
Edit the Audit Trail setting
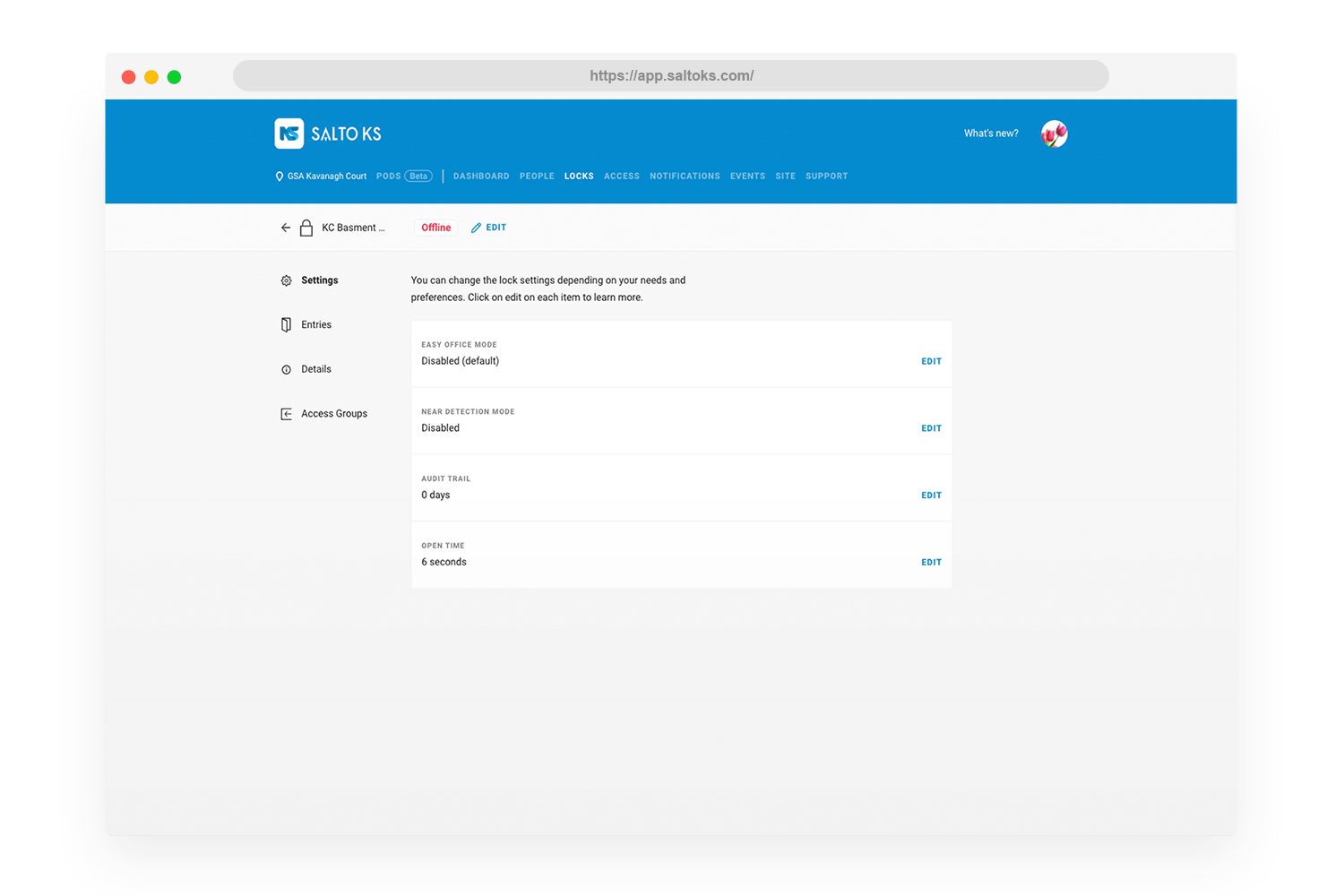pos(931,495)
